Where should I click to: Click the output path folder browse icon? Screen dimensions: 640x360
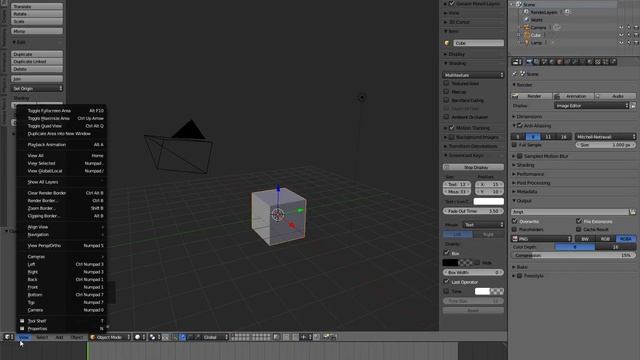[633, 212]
